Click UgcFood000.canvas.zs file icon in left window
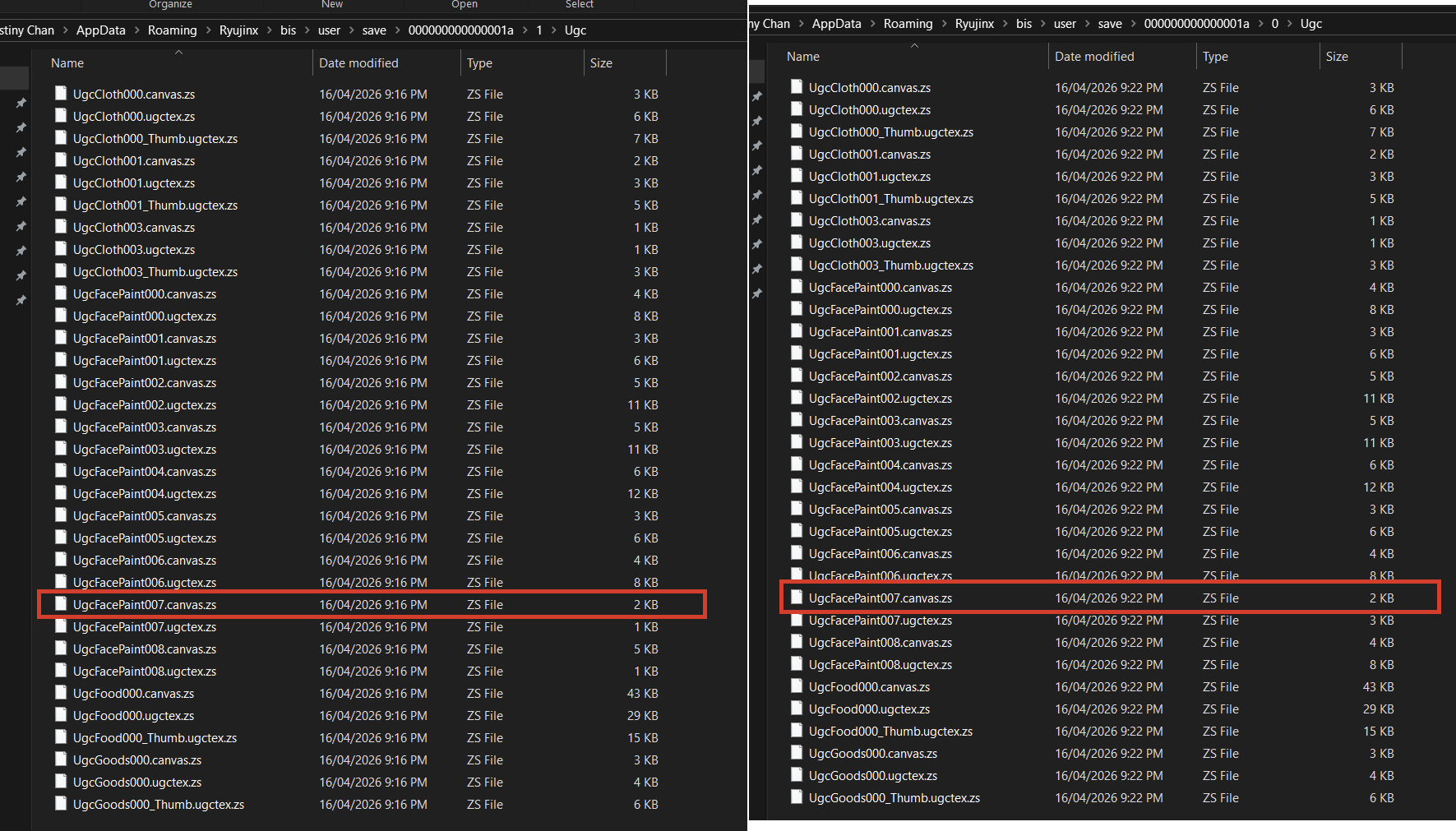The width and height of the screenshot is (1456, 831). pyautogui.click(x=61, y=692)
